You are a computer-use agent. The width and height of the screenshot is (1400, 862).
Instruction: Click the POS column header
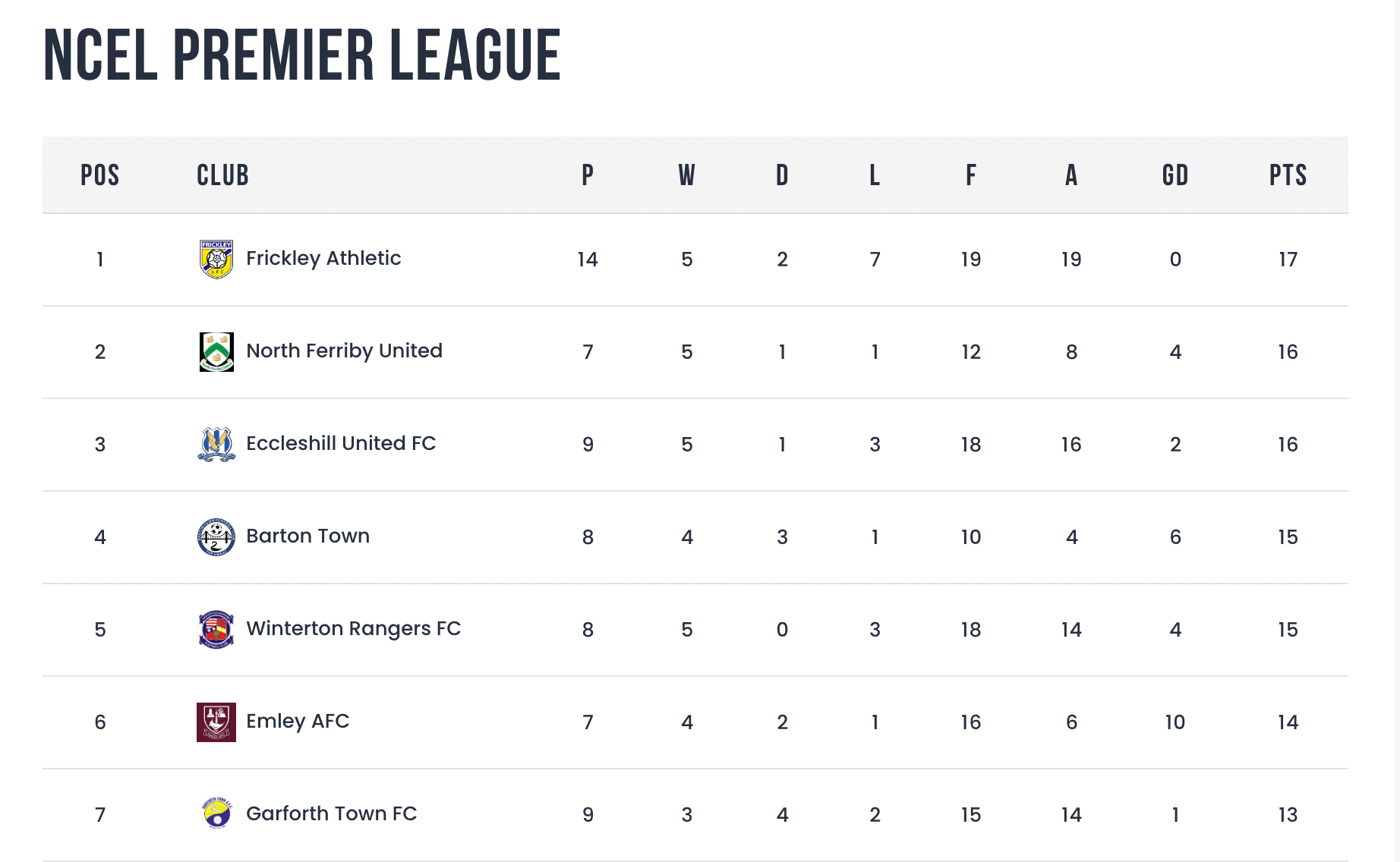pos(100,175)
